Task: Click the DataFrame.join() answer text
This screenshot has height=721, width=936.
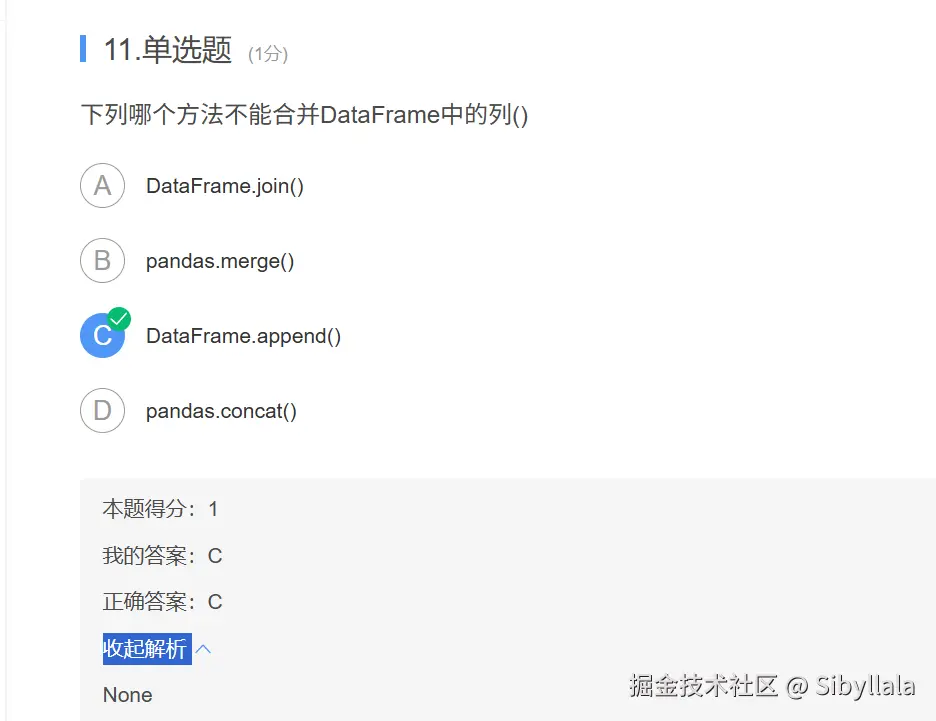Action: (x=225, y=186)
